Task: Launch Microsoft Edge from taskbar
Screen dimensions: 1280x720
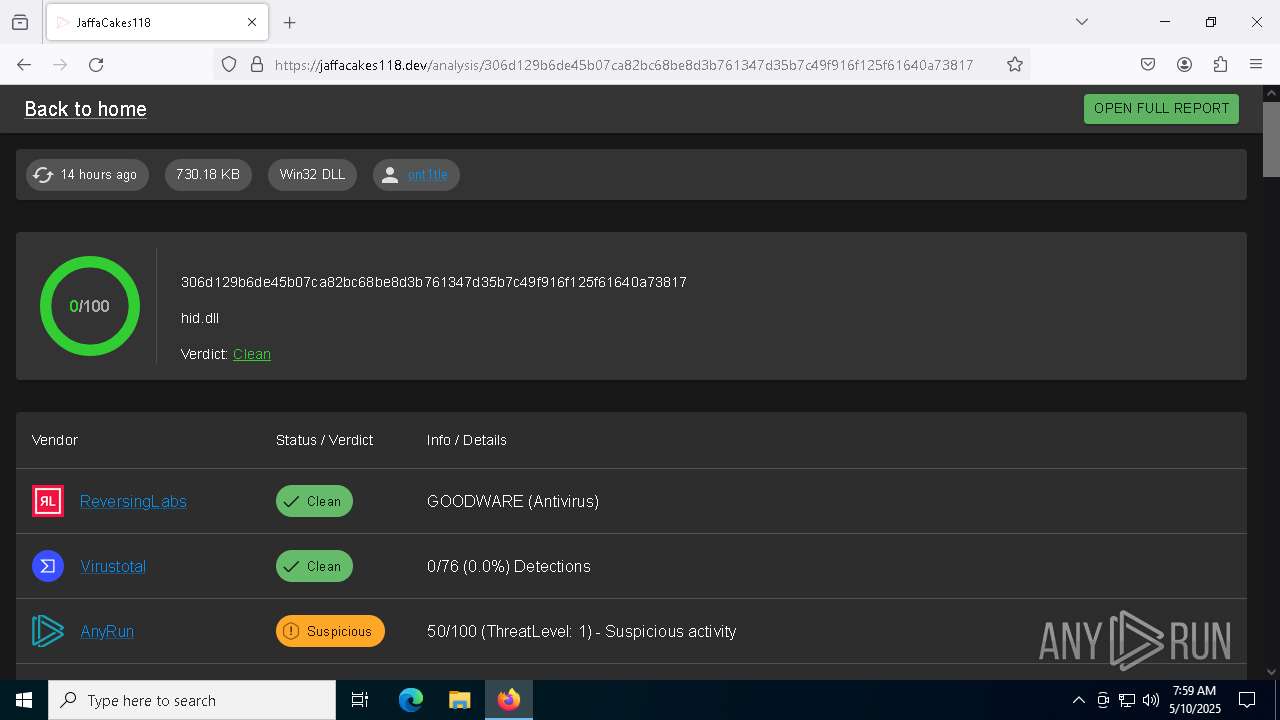Action: coord(411,700)
